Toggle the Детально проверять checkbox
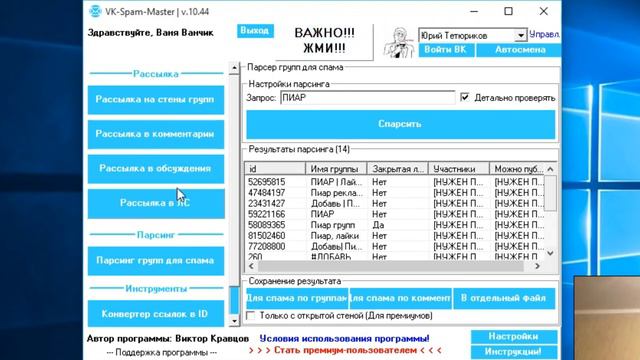This screenshot has width=640, height=360. 464,98
